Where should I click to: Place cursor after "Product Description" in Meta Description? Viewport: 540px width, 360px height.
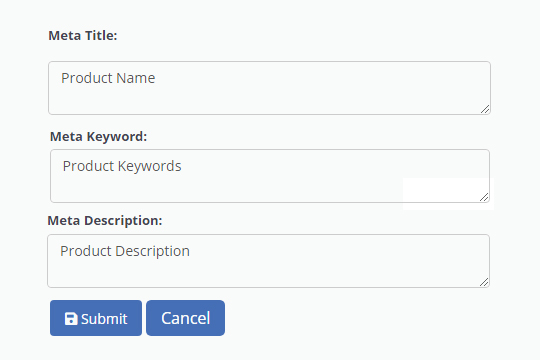click(x=190, y=251)
